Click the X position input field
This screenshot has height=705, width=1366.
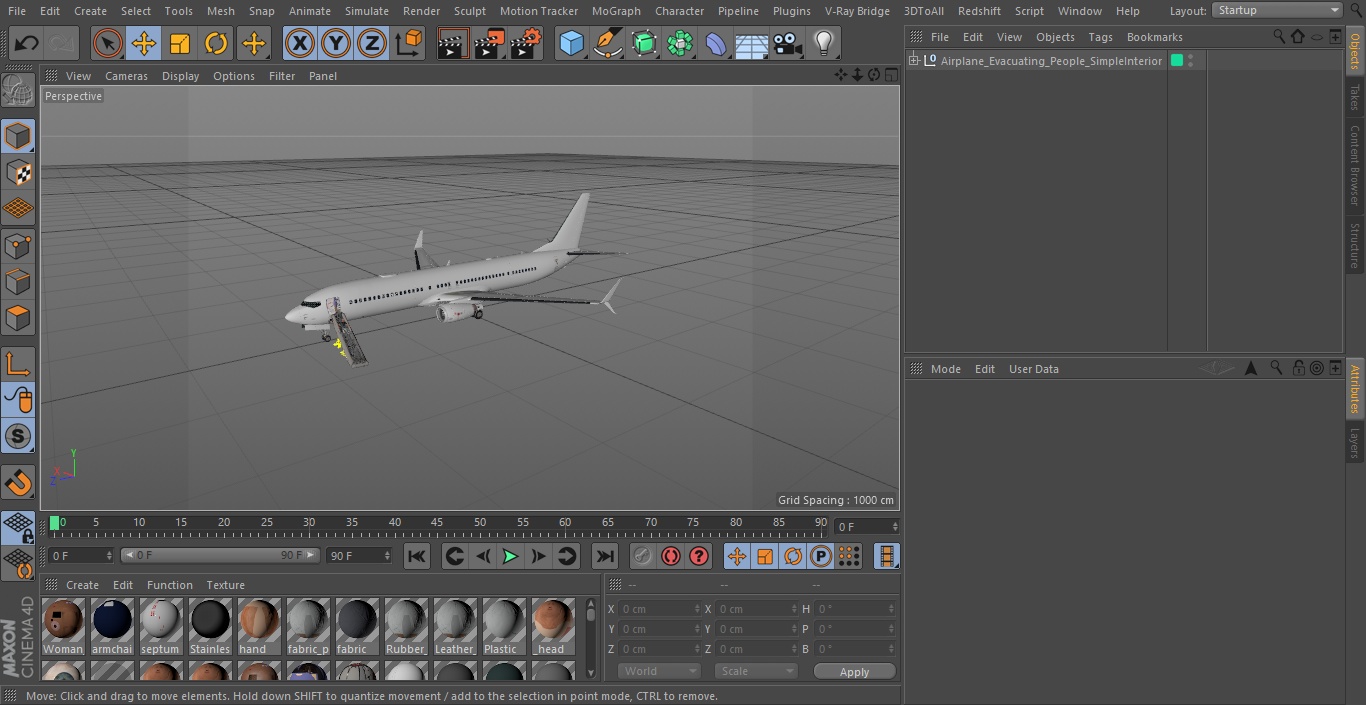click(x=659, y=609)
